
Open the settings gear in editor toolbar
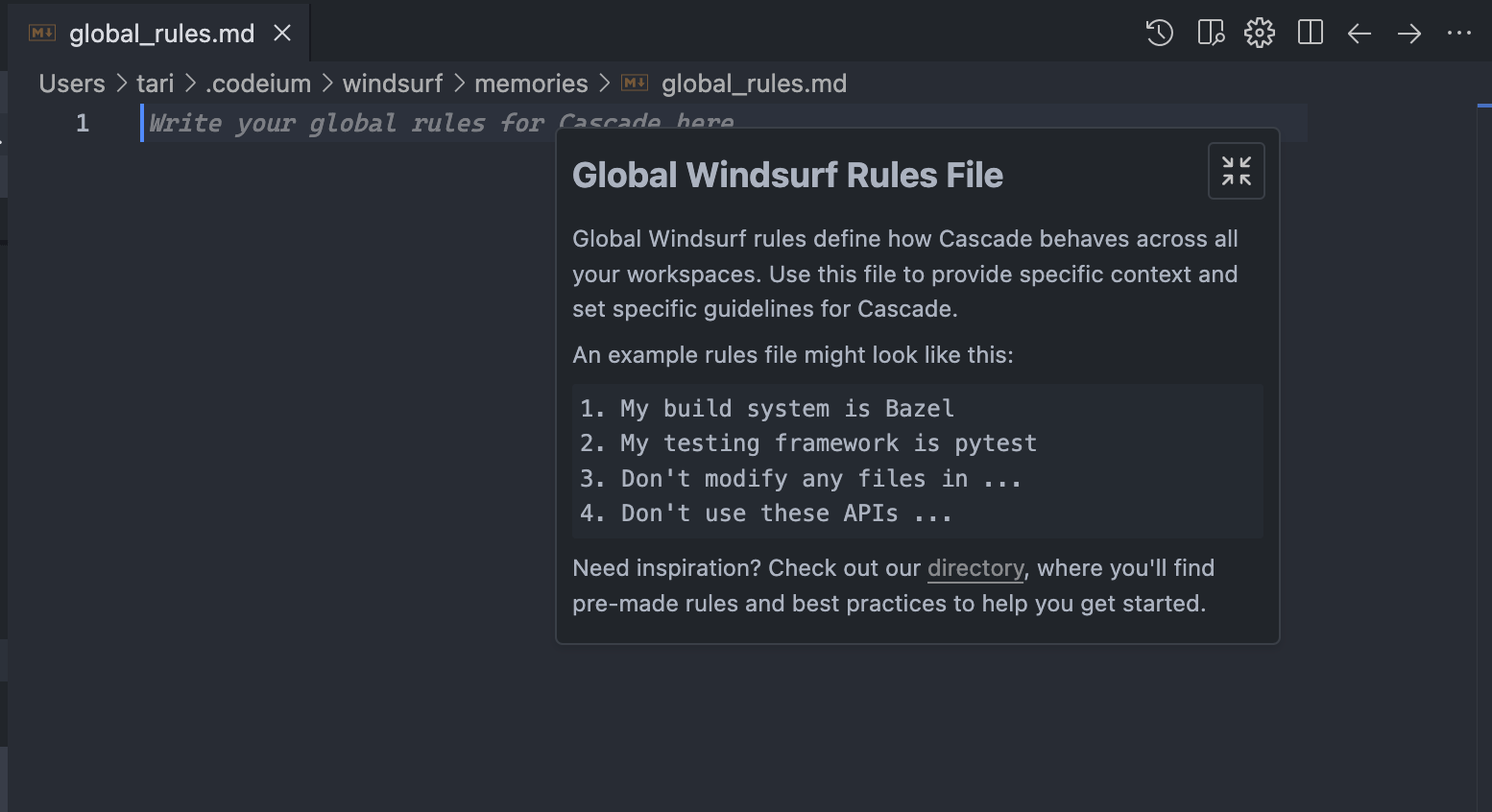[x=1260, y=33]
